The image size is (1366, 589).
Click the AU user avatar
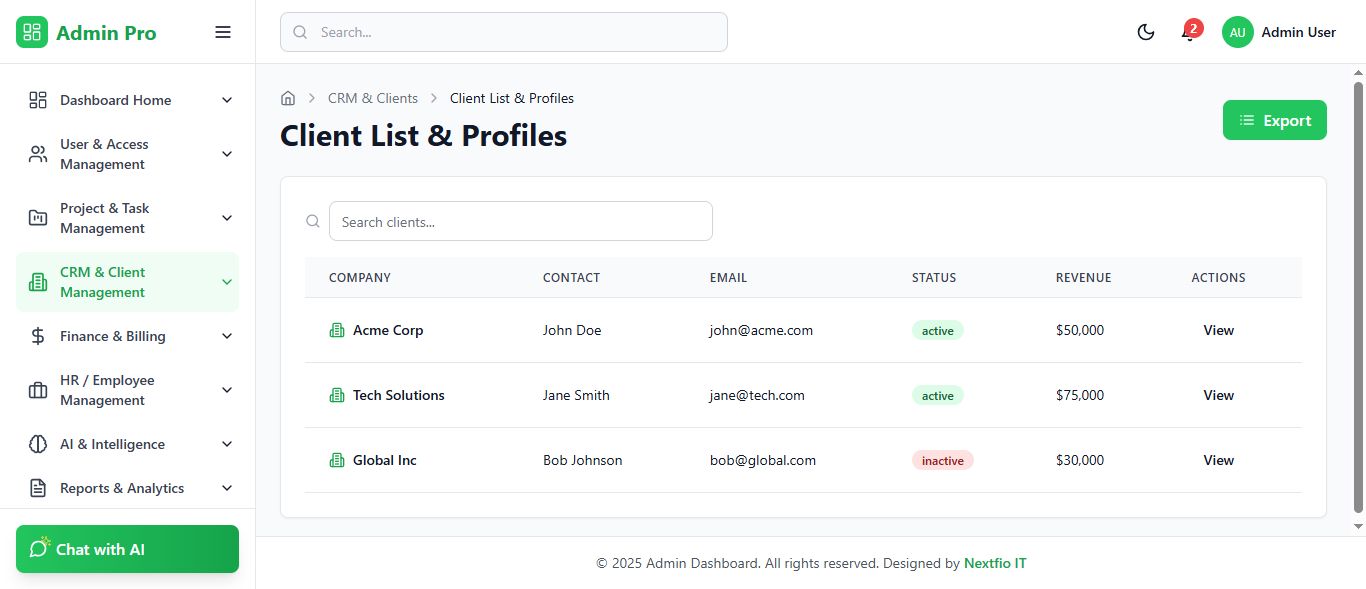(x=1238, y=32)
